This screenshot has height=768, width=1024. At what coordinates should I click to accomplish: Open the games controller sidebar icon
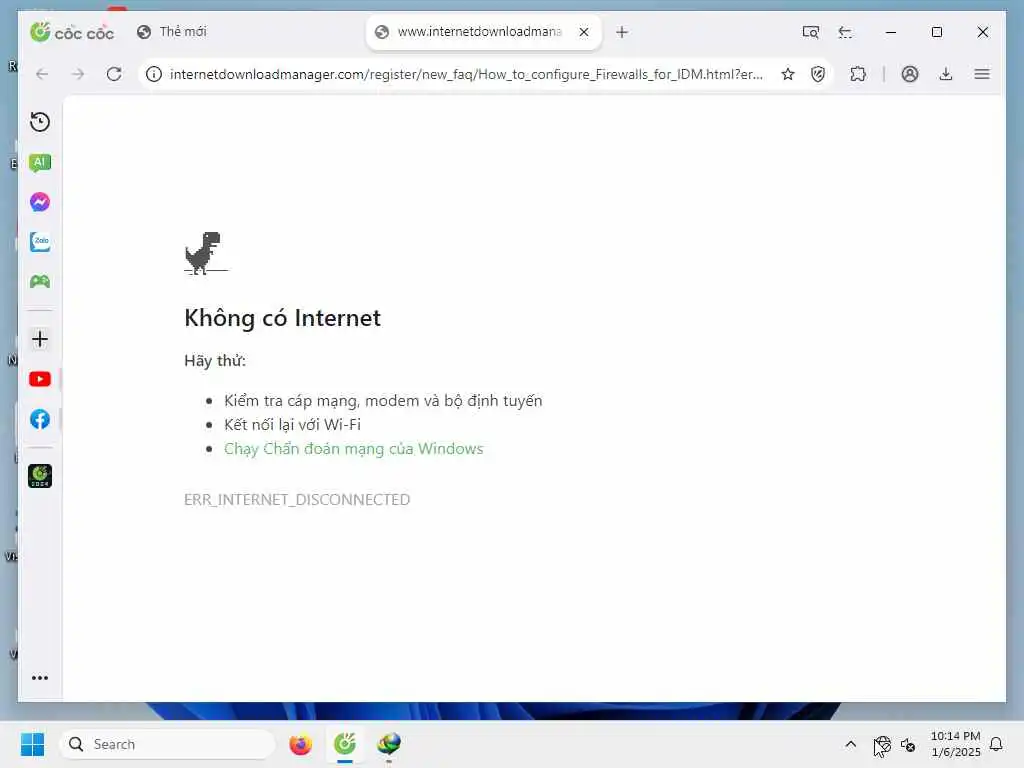point(40,281)
